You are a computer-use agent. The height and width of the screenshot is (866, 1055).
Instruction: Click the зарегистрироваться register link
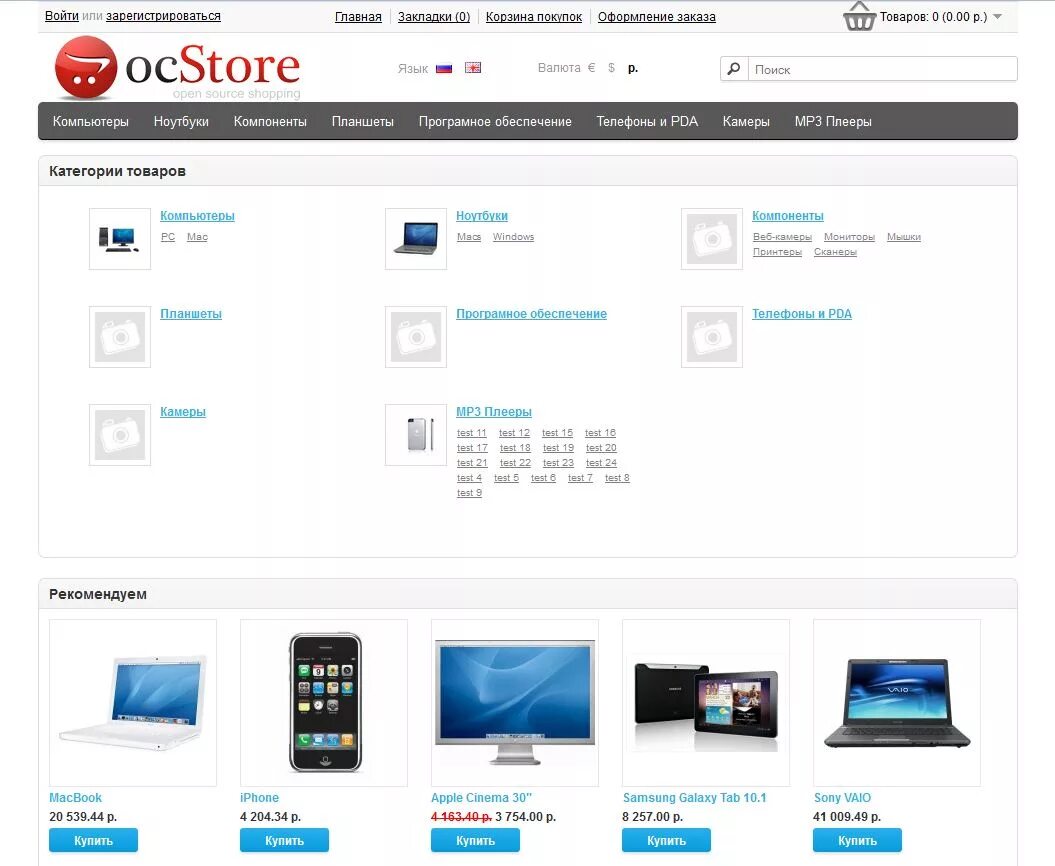pos(163,16)
